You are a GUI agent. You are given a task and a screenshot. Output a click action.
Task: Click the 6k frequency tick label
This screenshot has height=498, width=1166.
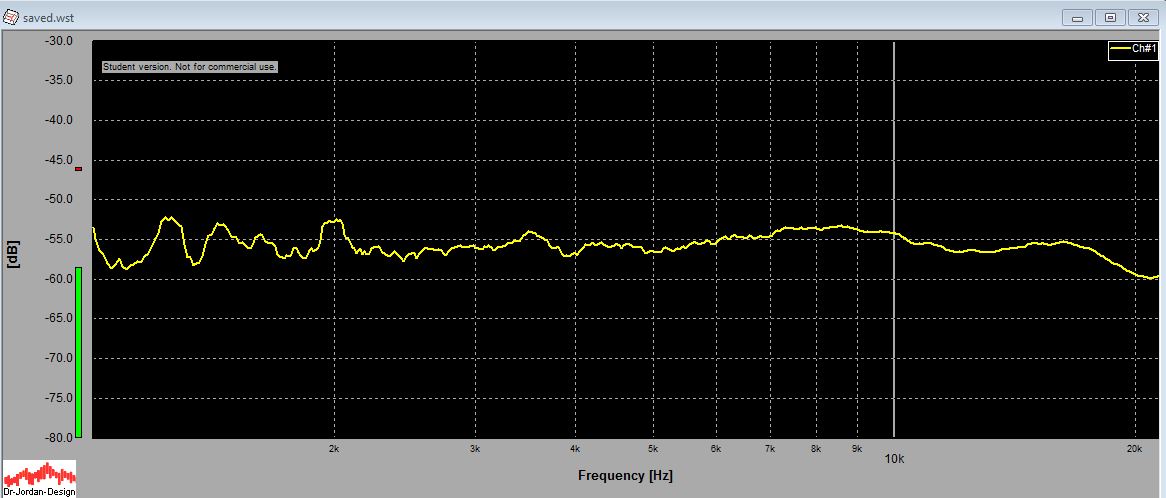coord(716,449)
